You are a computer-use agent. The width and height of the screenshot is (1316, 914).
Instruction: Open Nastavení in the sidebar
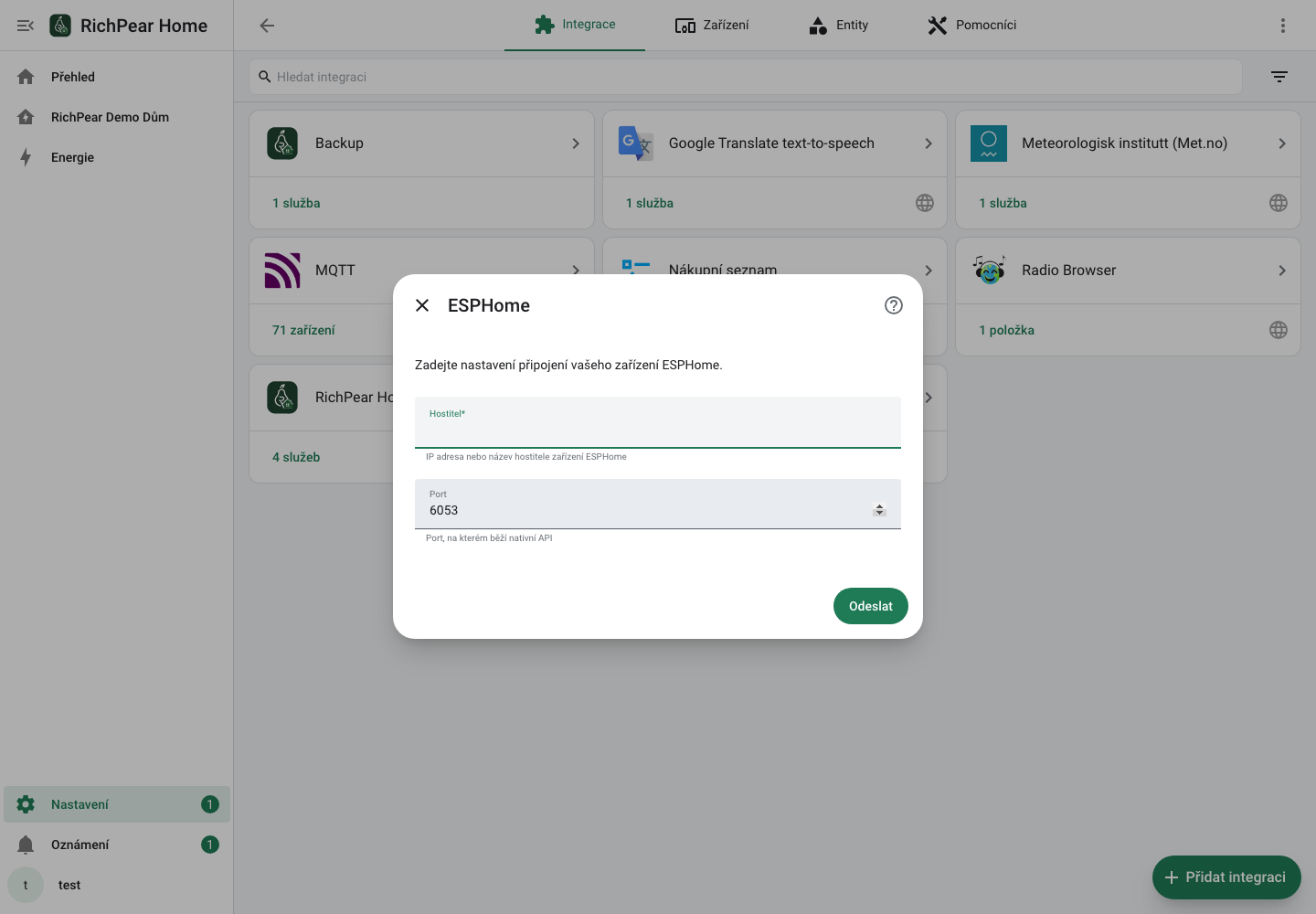coord(117,804)
